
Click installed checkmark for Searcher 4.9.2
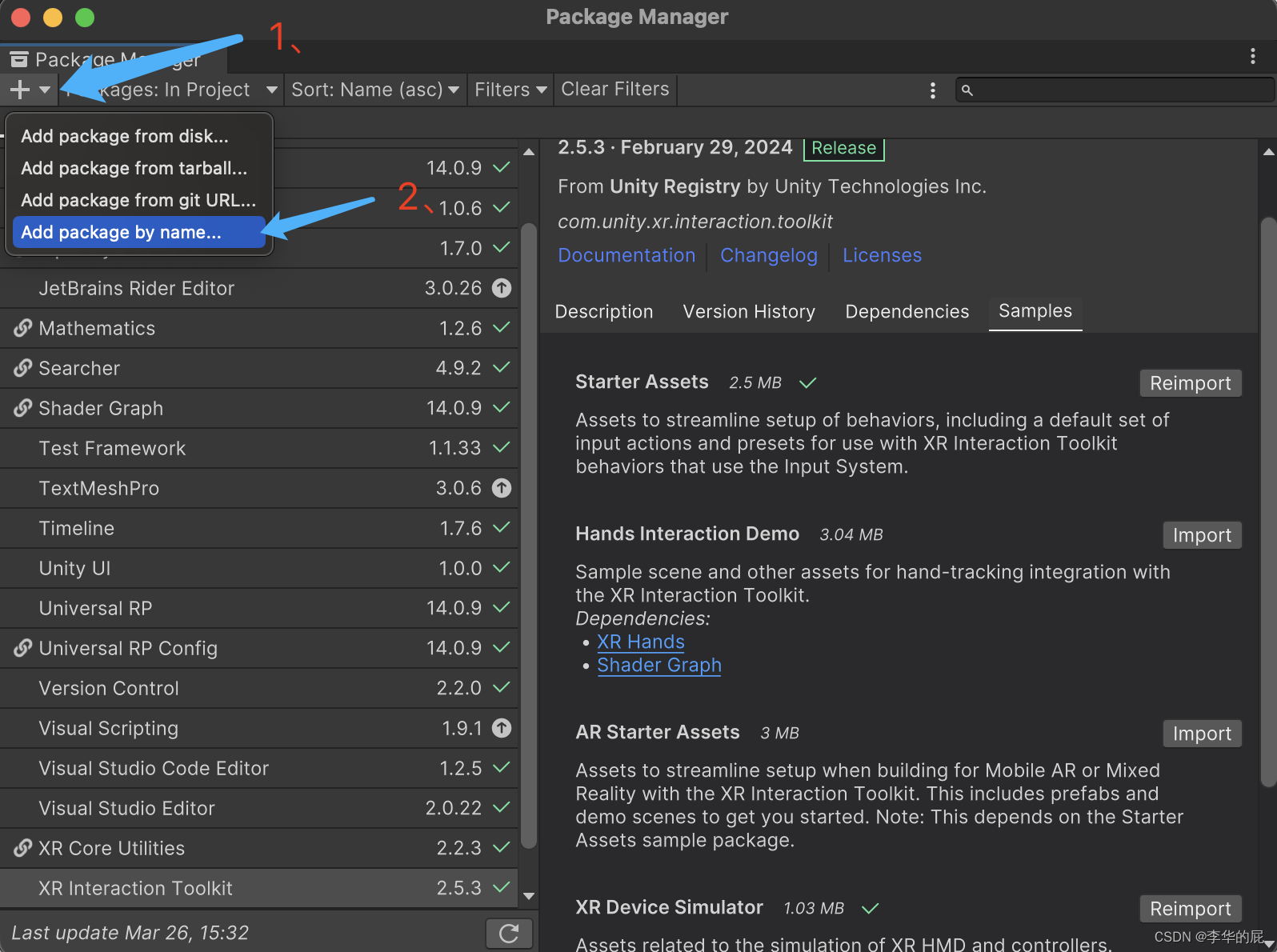502,367
